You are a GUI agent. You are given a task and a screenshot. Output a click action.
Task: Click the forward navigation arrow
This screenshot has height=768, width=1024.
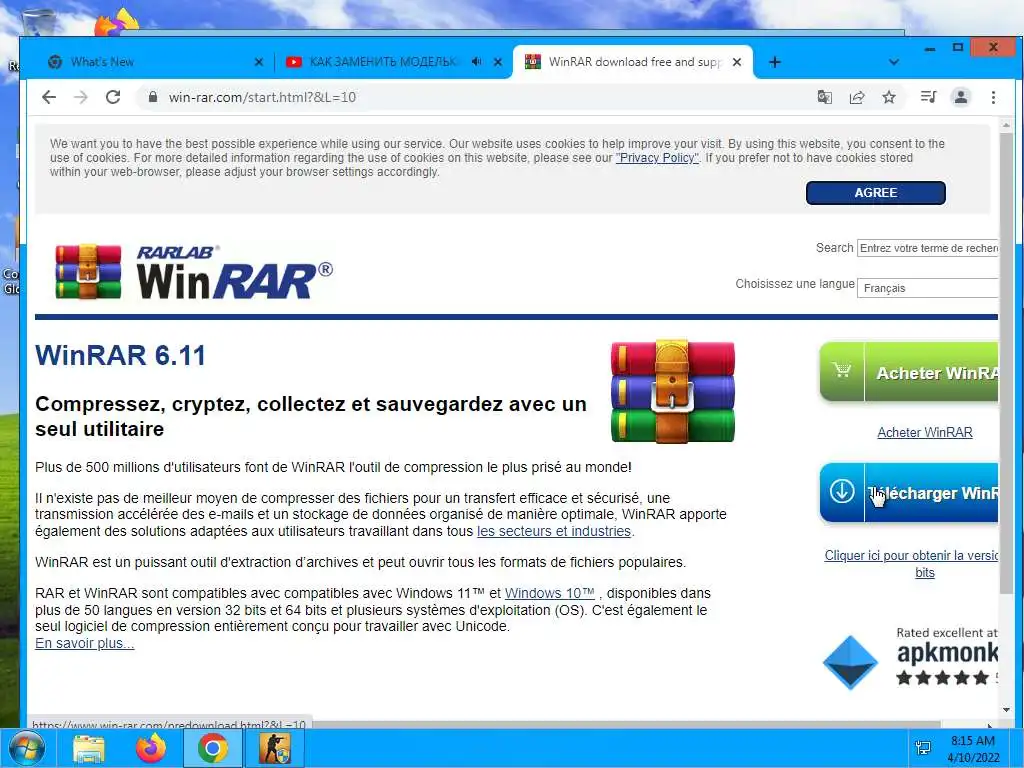[80, 97]
